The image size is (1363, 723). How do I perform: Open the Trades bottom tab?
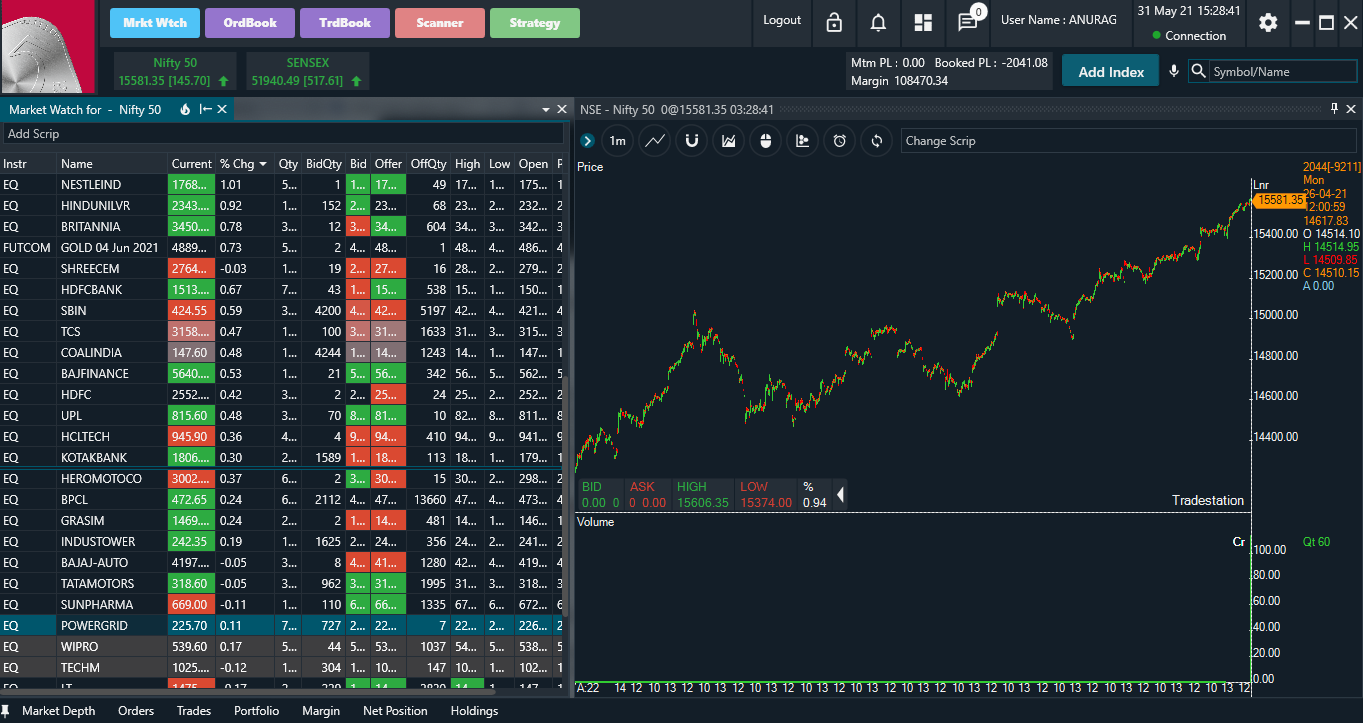tap(194, 711)
